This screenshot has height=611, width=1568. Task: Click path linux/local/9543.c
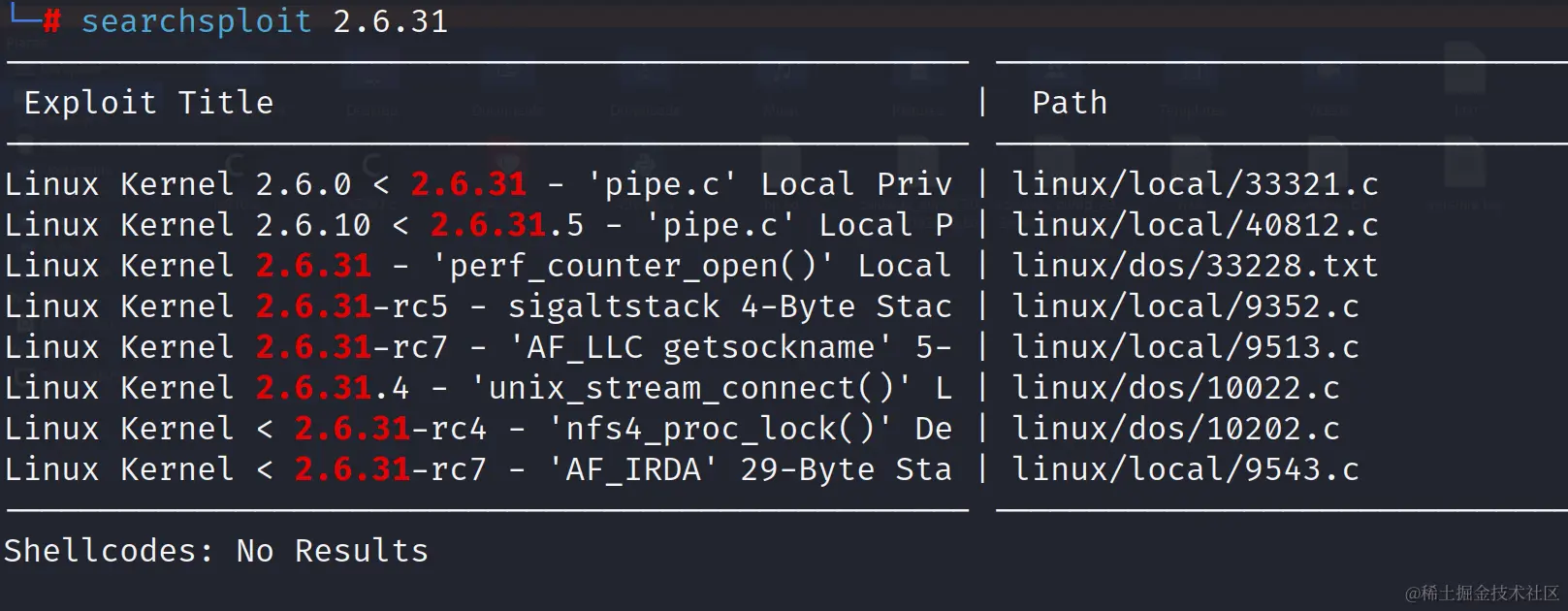pos(1186,469)
